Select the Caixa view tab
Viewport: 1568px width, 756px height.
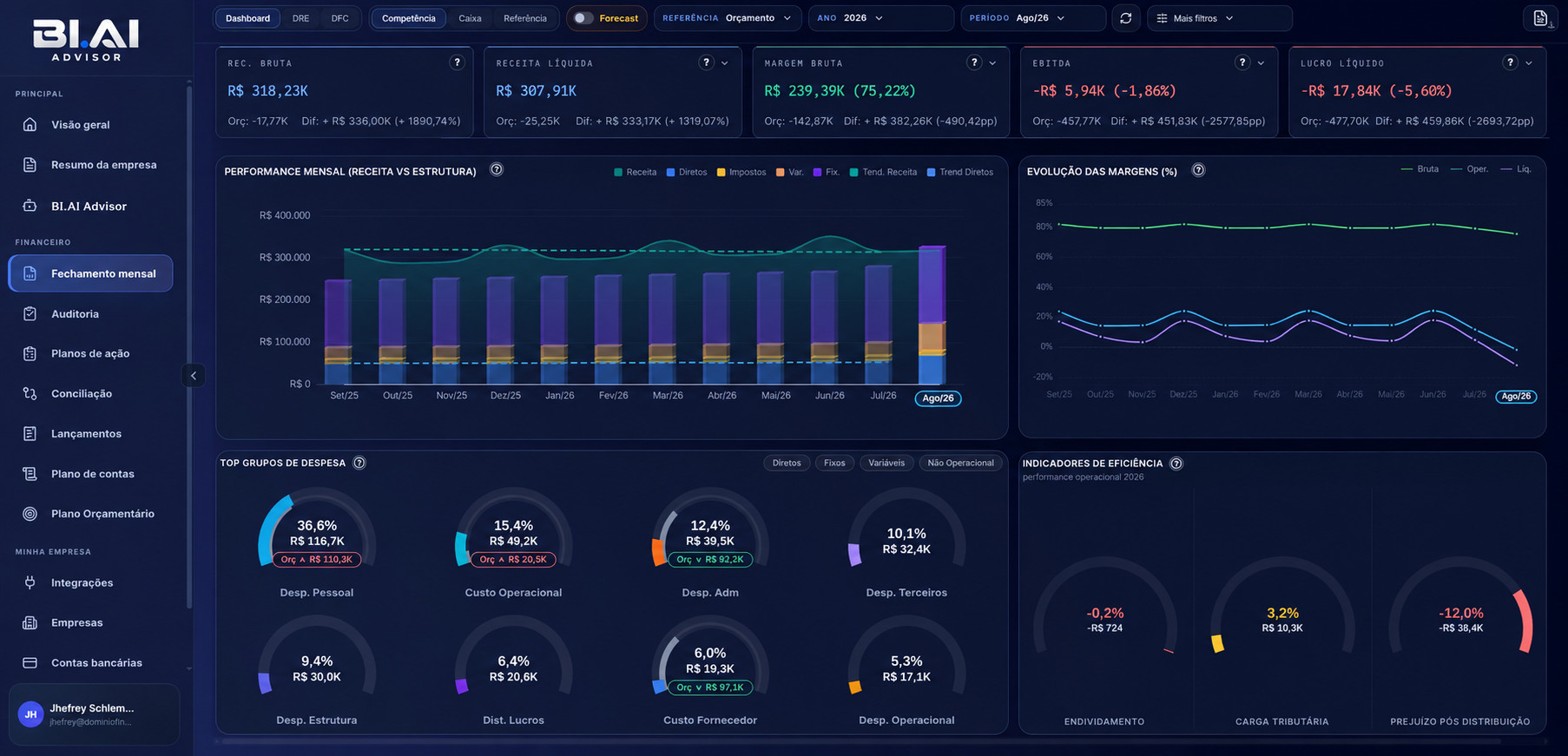(470, 18)
